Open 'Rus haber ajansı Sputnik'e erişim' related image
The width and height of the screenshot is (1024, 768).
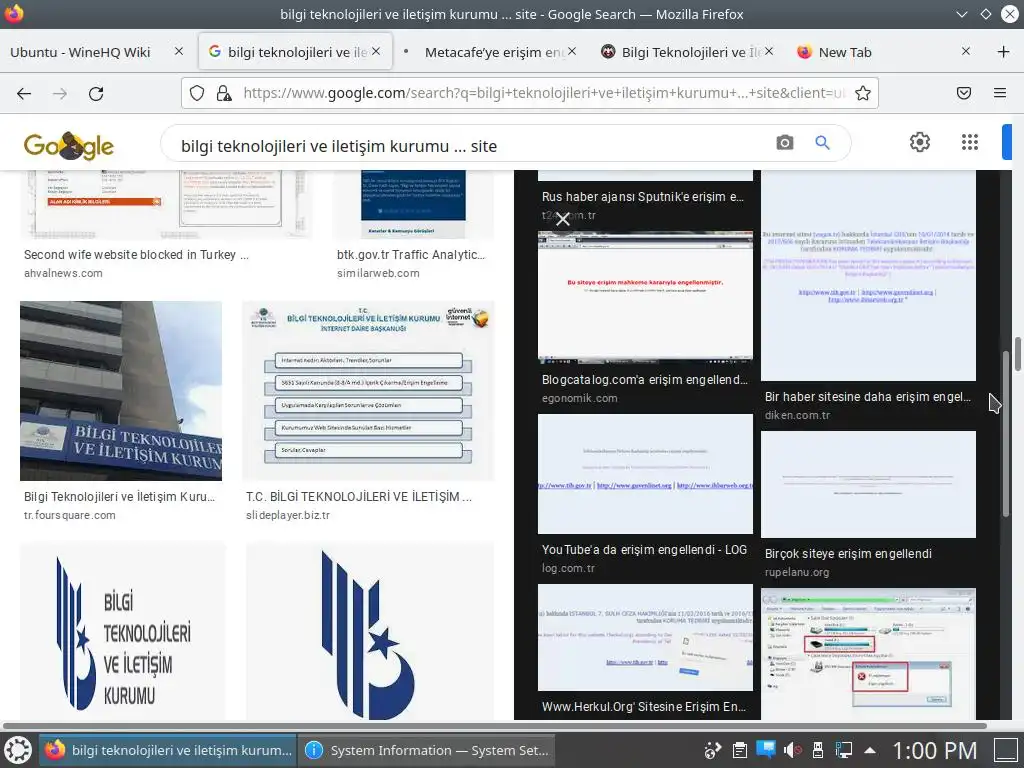click(x=643, y=197)
